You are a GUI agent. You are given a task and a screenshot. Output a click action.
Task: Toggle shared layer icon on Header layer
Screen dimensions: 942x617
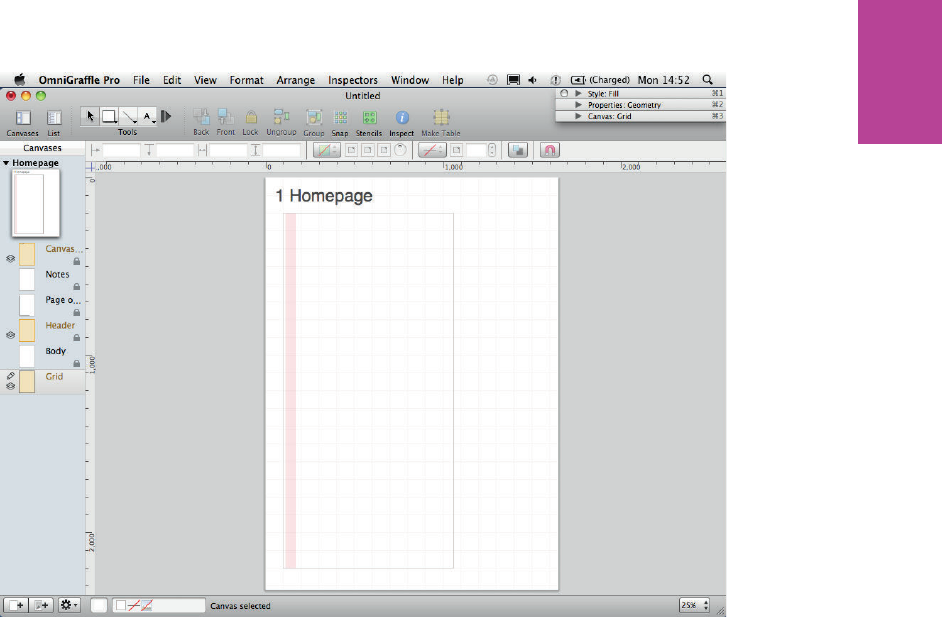(x=10, y=335)
